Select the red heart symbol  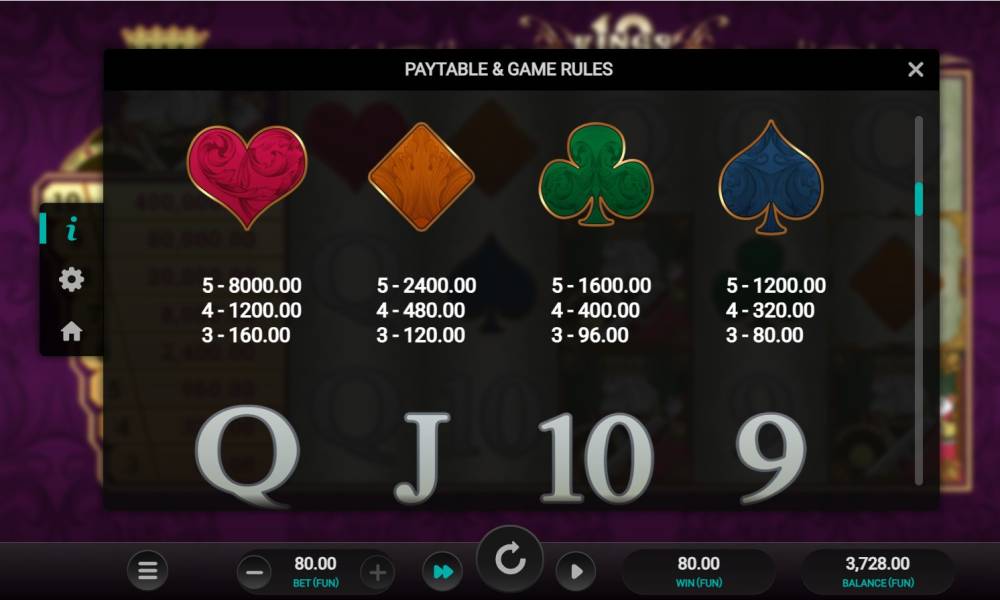click(x=247, y=177)
